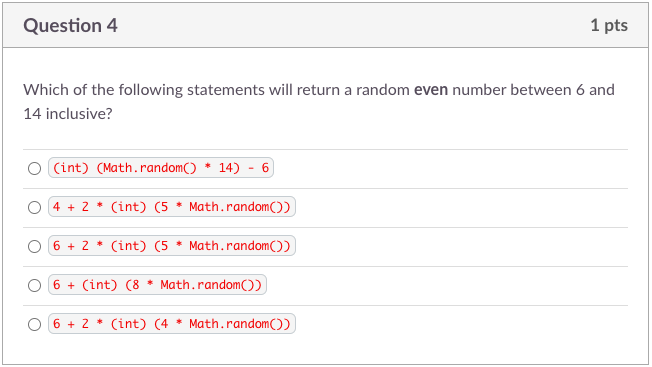The height and width of the screenshot is (367, 652).
Task: Select radio for 6 + (int) (8 * Math.random())
Action: coord(35,286)
